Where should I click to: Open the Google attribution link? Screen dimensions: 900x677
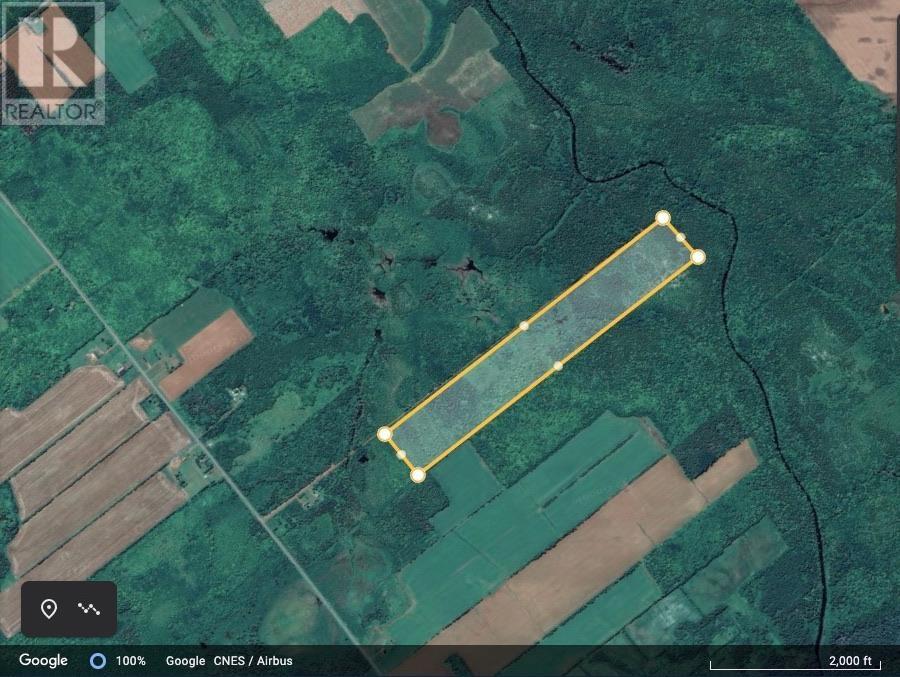pyautogui.click(x=185, y=661)
